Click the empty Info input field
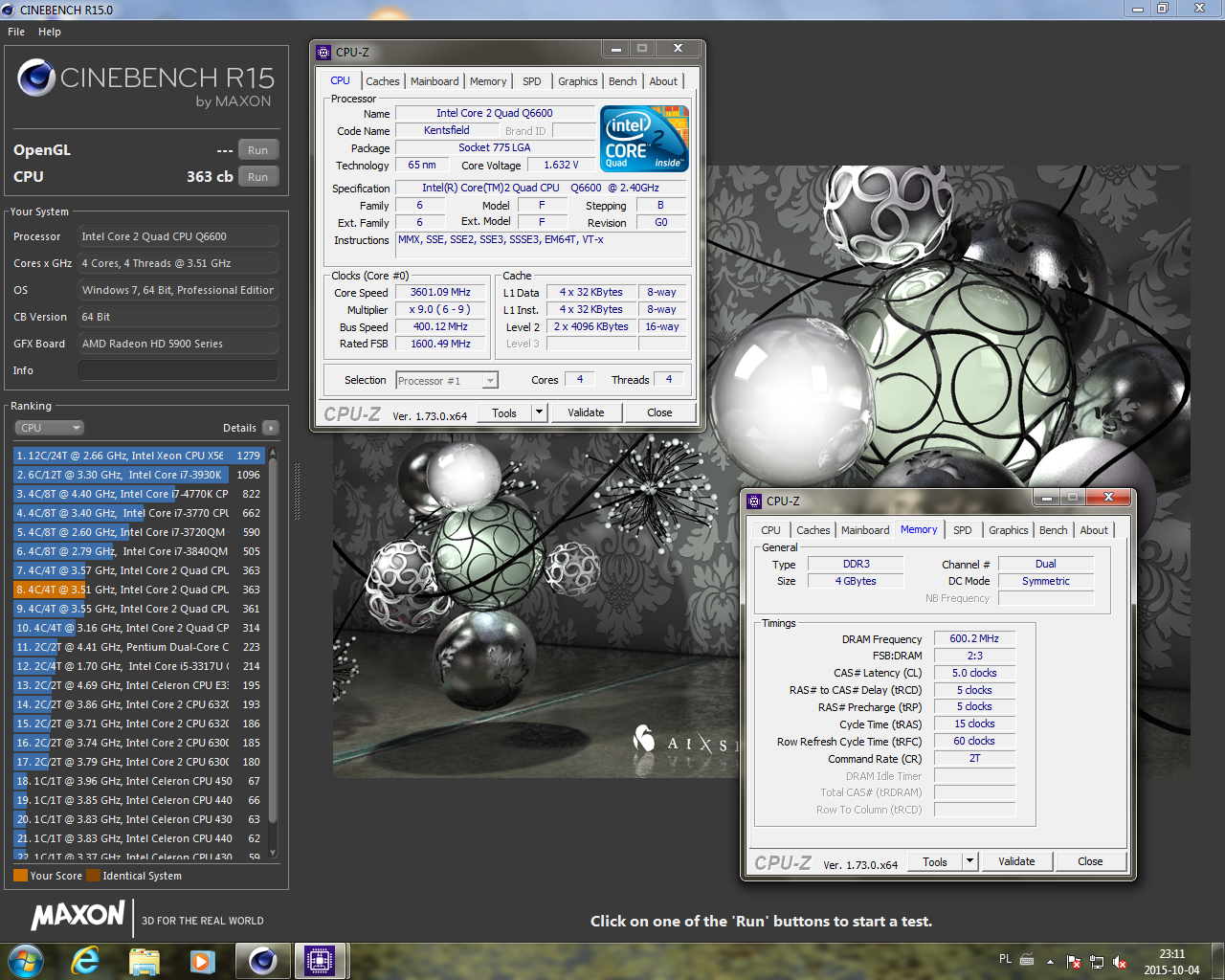The image size is (1225, 980). point(178,370)
